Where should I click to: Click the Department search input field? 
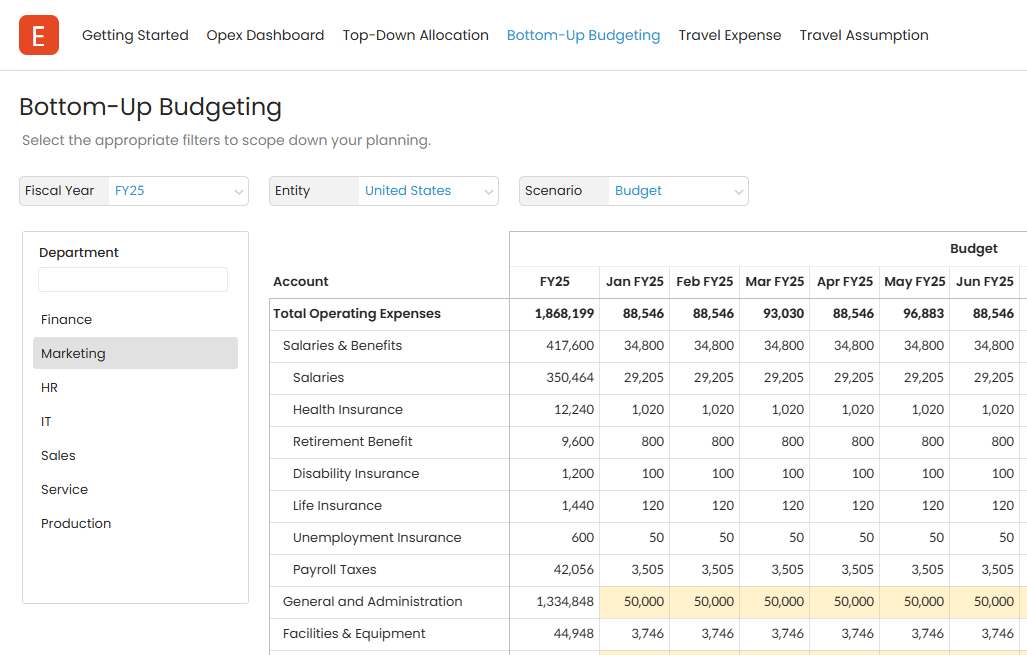click(133, 280)
